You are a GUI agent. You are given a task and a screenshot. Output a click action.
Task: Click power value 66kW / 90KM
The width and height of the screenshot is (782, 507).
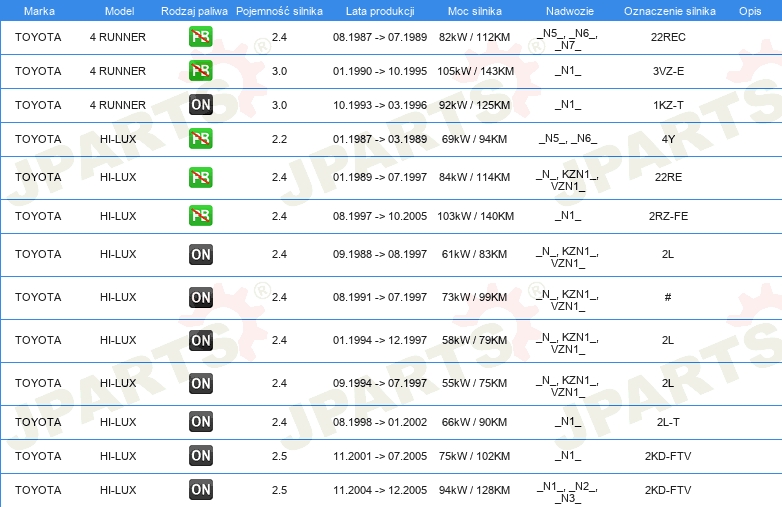474,422
